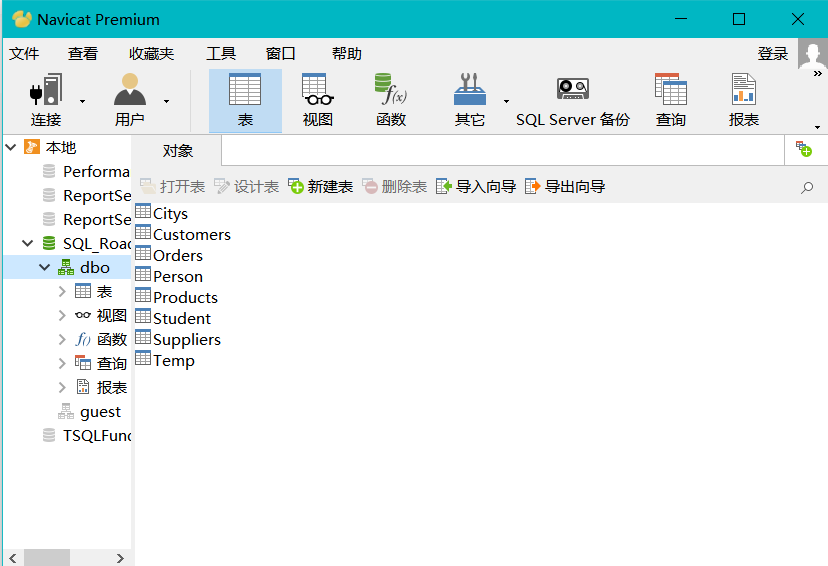
Task: Select the Person table
Action: click(169, 276)
